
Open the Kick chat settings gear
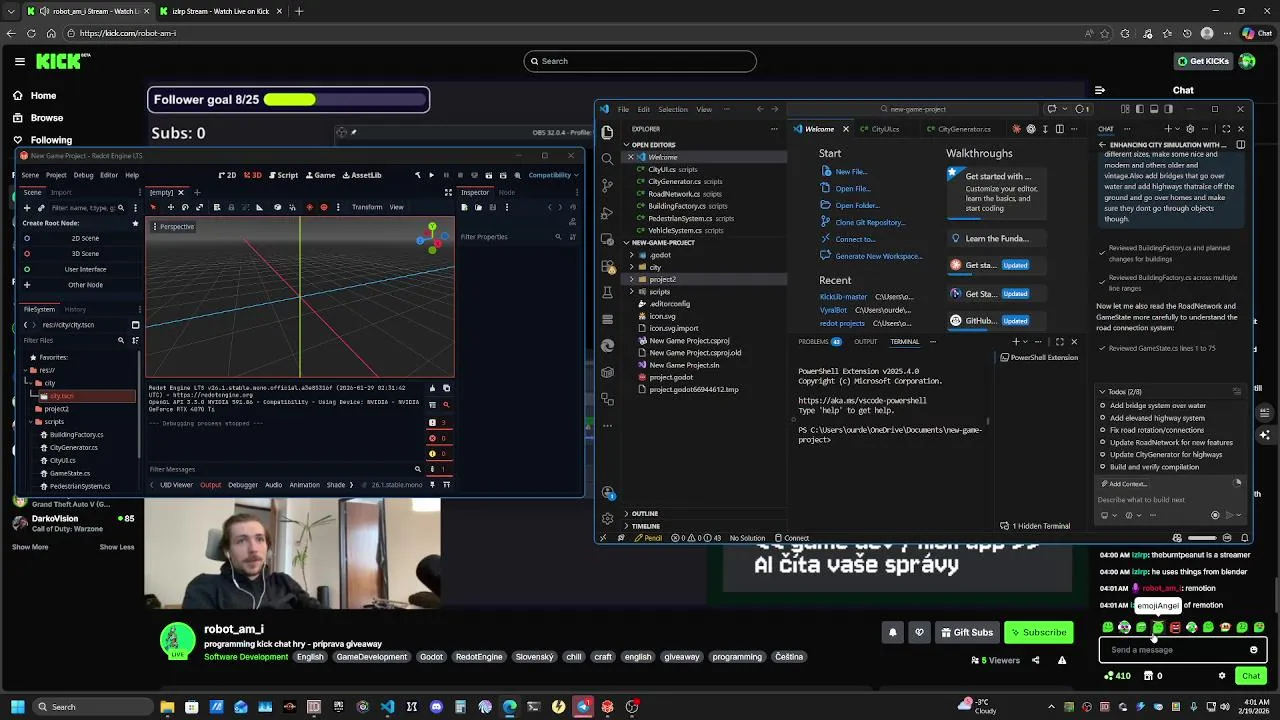[1221, 676]
